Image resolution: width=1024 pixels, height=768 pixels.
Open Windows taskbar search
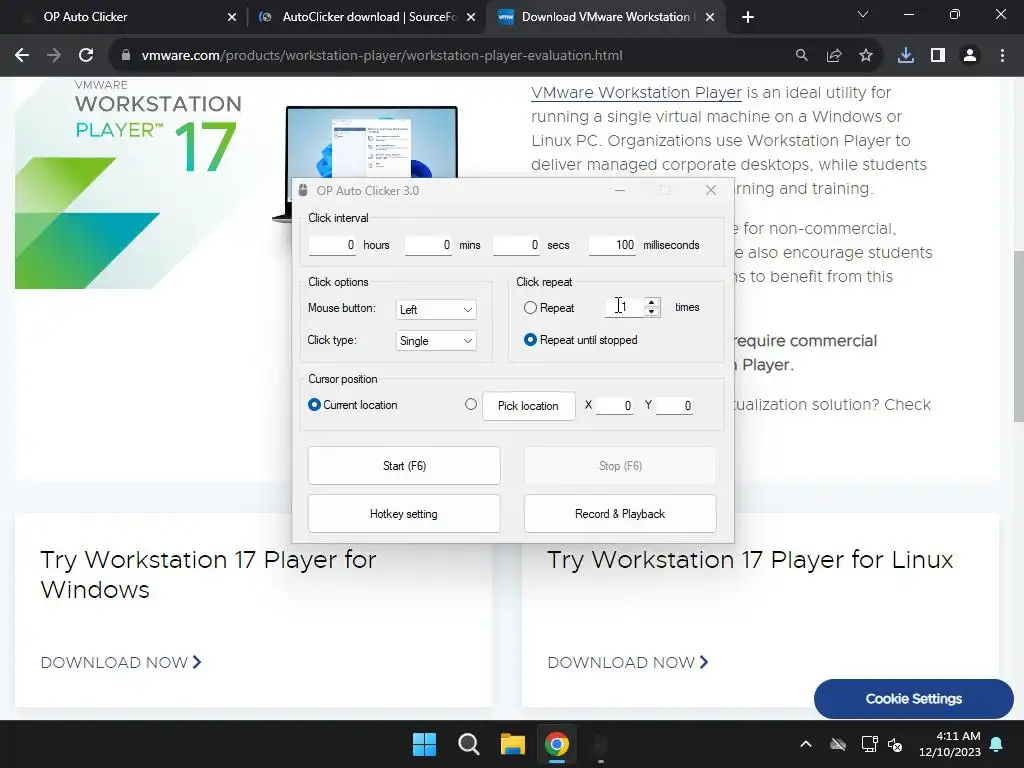pos(468,744)
